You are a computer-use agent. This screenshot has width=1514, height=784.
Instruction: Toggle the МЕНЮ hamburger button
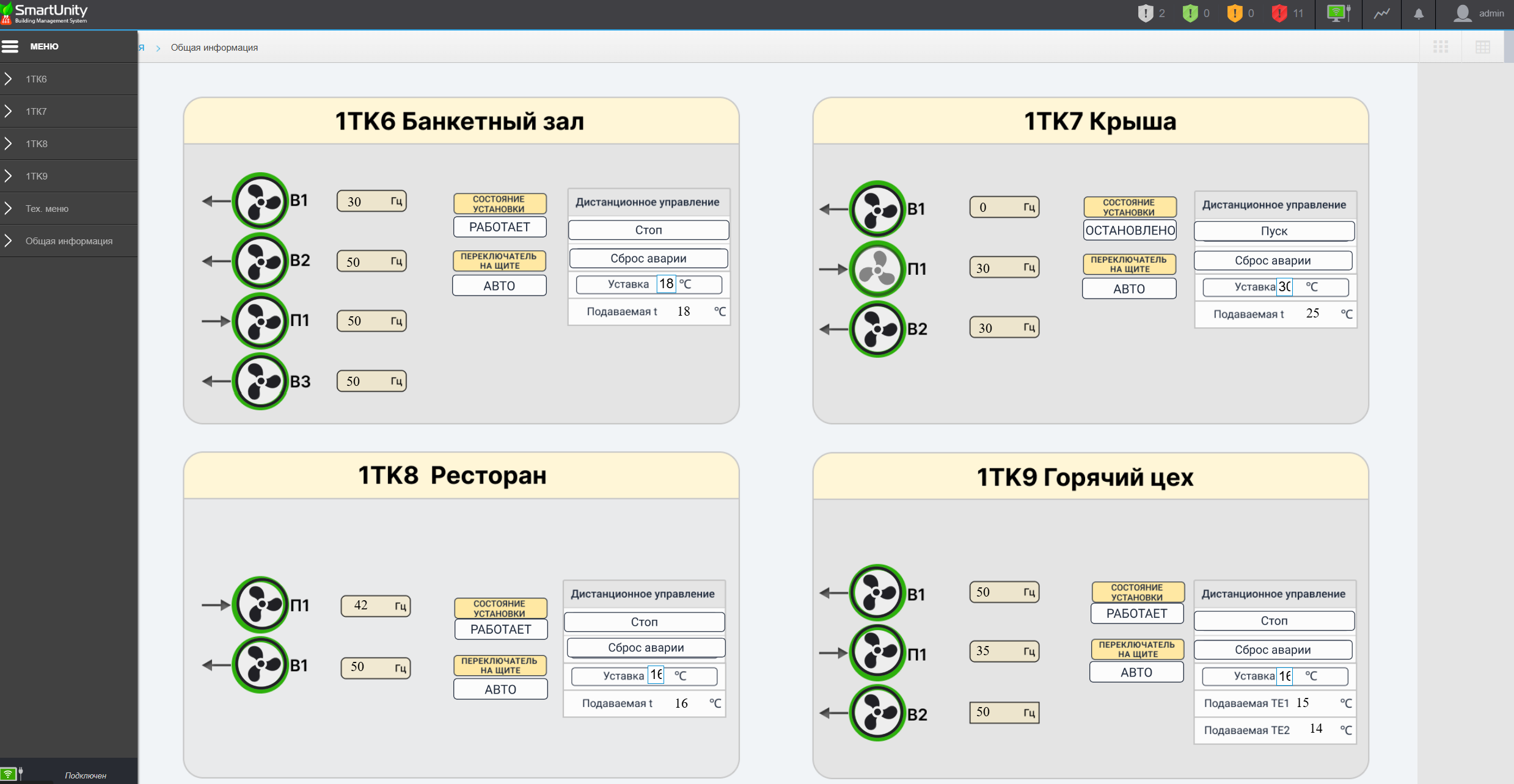[10, 46]
